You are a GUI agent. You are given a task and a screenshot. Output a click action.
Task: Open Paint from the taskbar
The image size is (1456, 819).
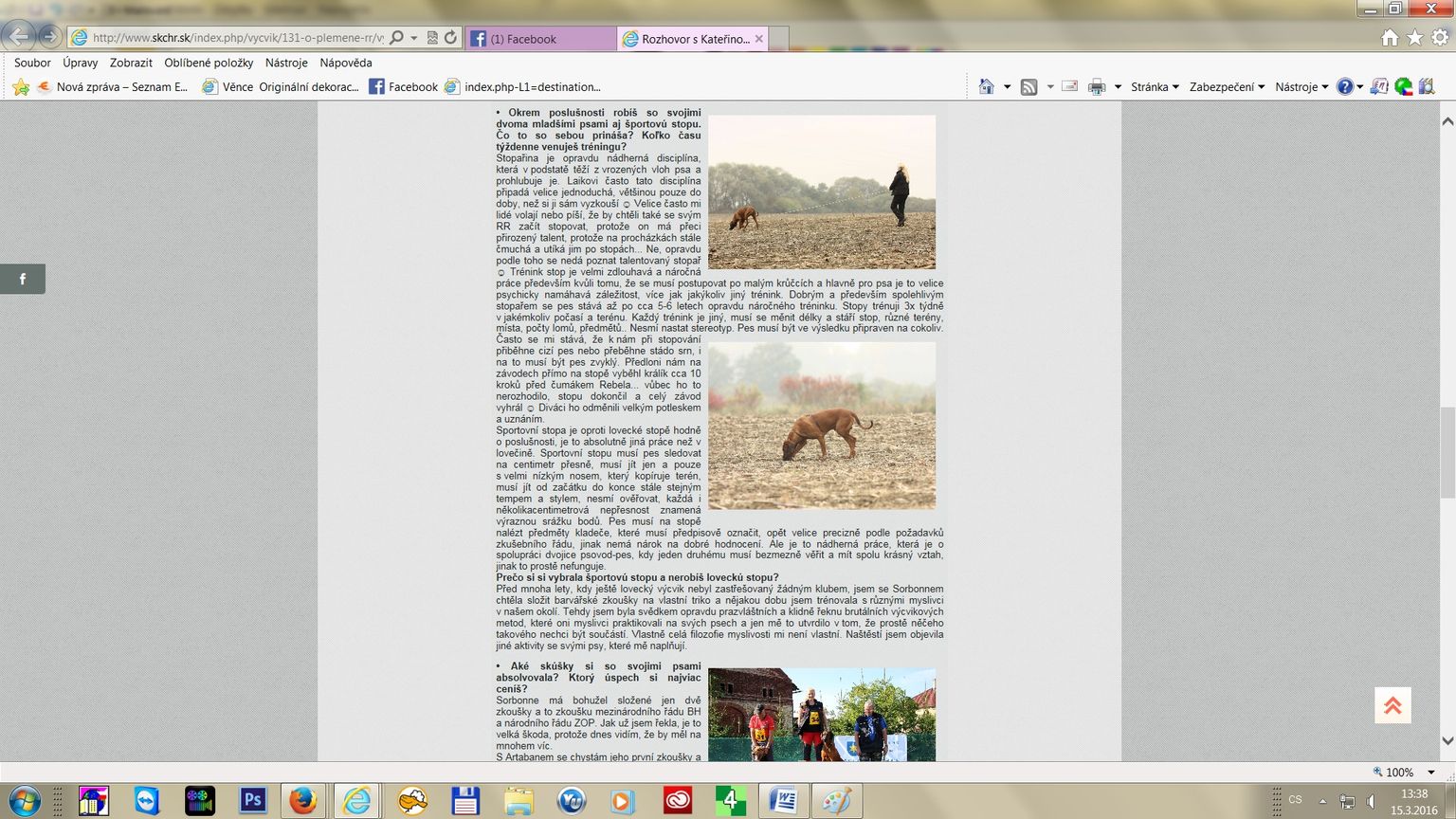click(x=836, y=801)
